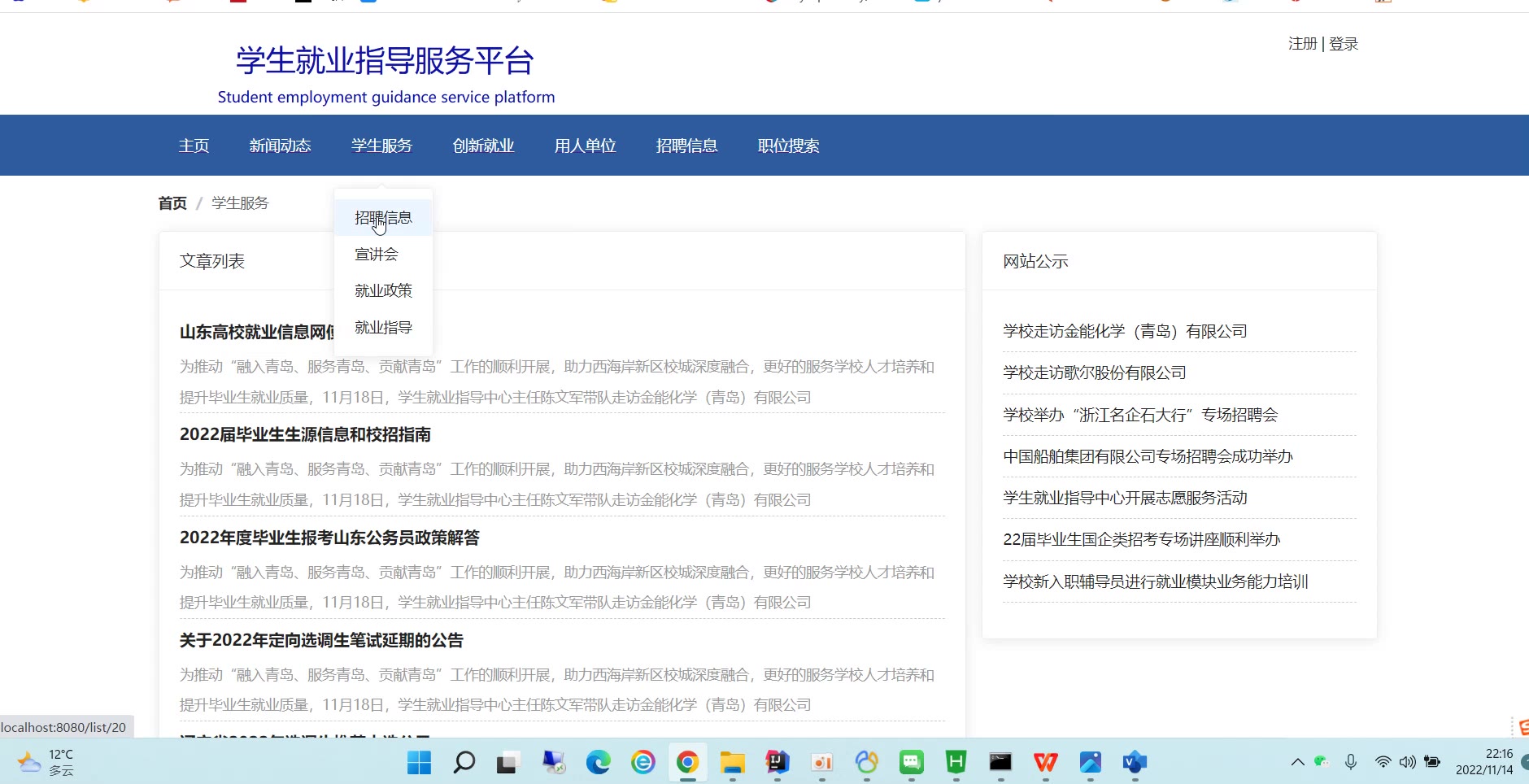
Task: Click the volume speaker tray icon
Action: coord(1407,762)
